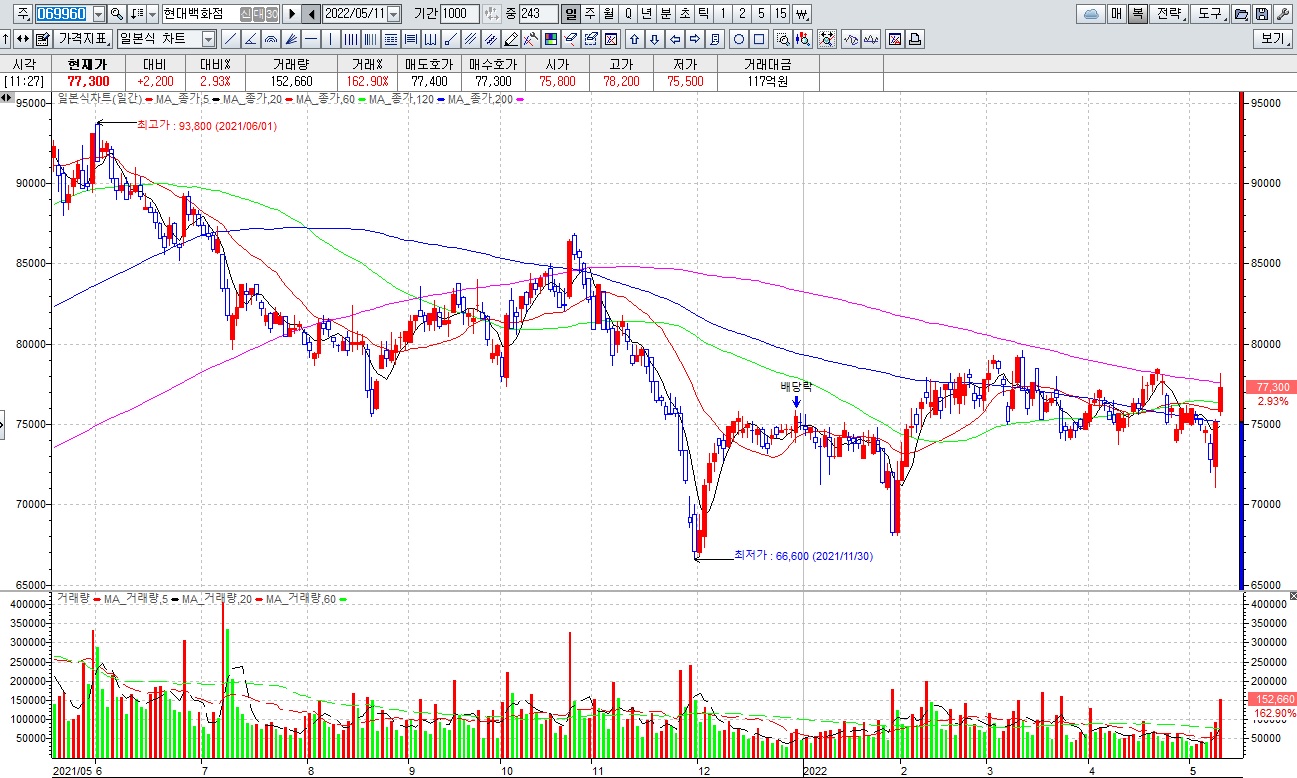Select the rectangle shape tool
This screenshot has width=1297, height=778.
(759, 39)
